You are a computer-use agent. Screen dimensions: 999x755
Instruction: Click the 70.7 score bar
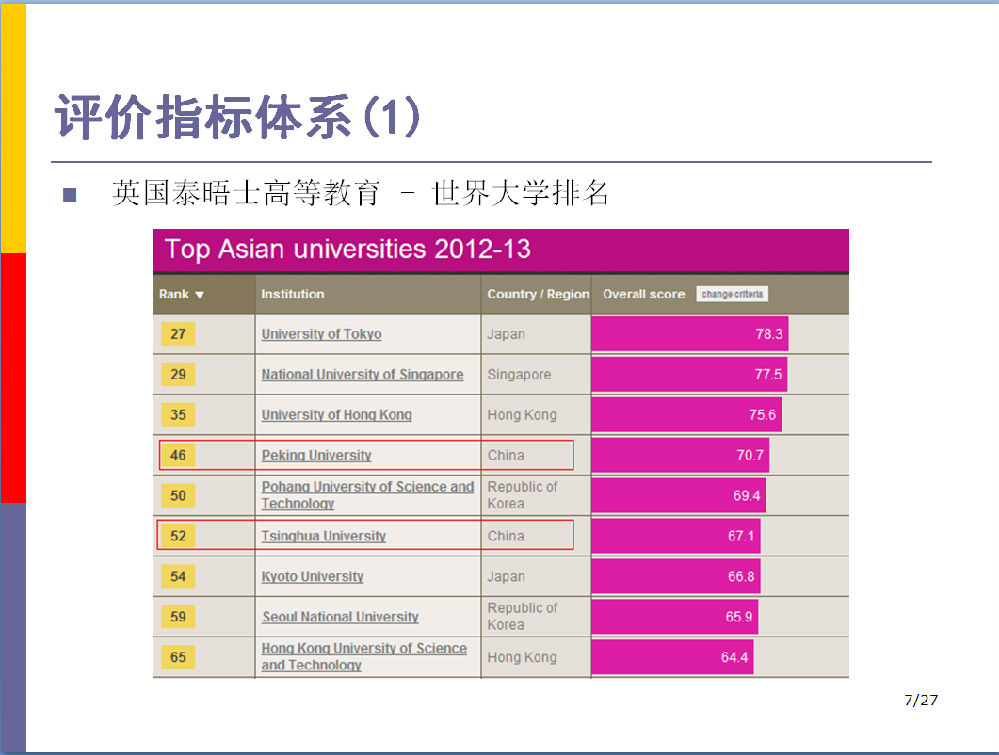click(680, 455)
